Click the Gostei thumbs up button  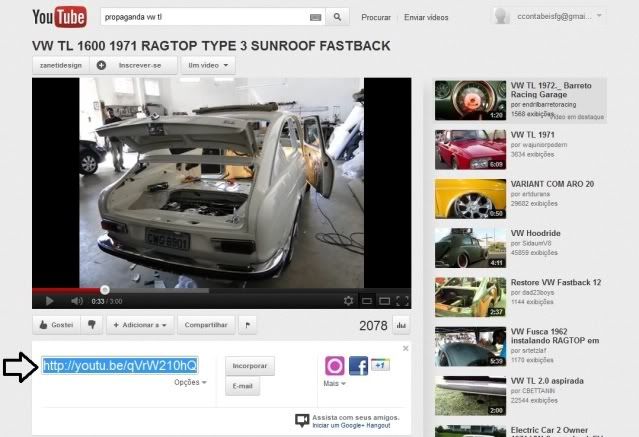56,325
